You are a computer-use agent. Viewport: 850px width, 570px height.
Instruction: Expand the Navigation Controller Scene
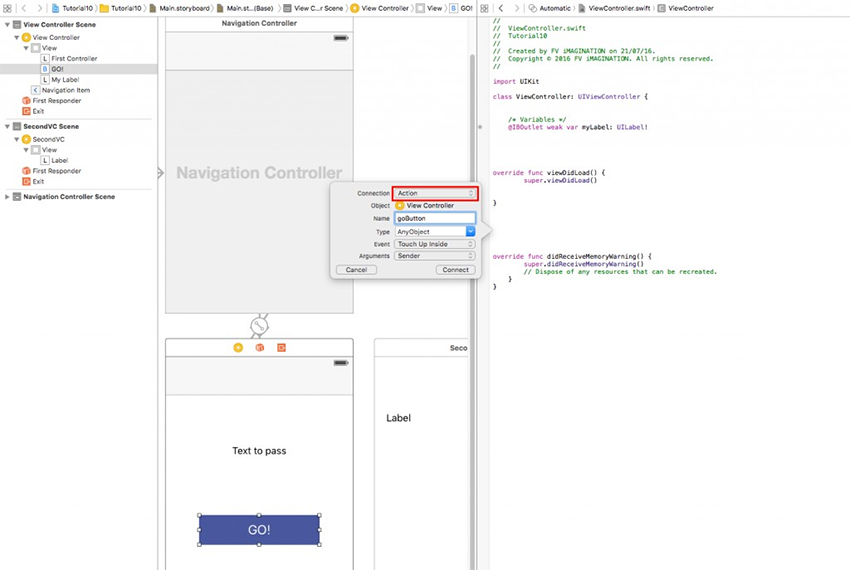point(8,197)
